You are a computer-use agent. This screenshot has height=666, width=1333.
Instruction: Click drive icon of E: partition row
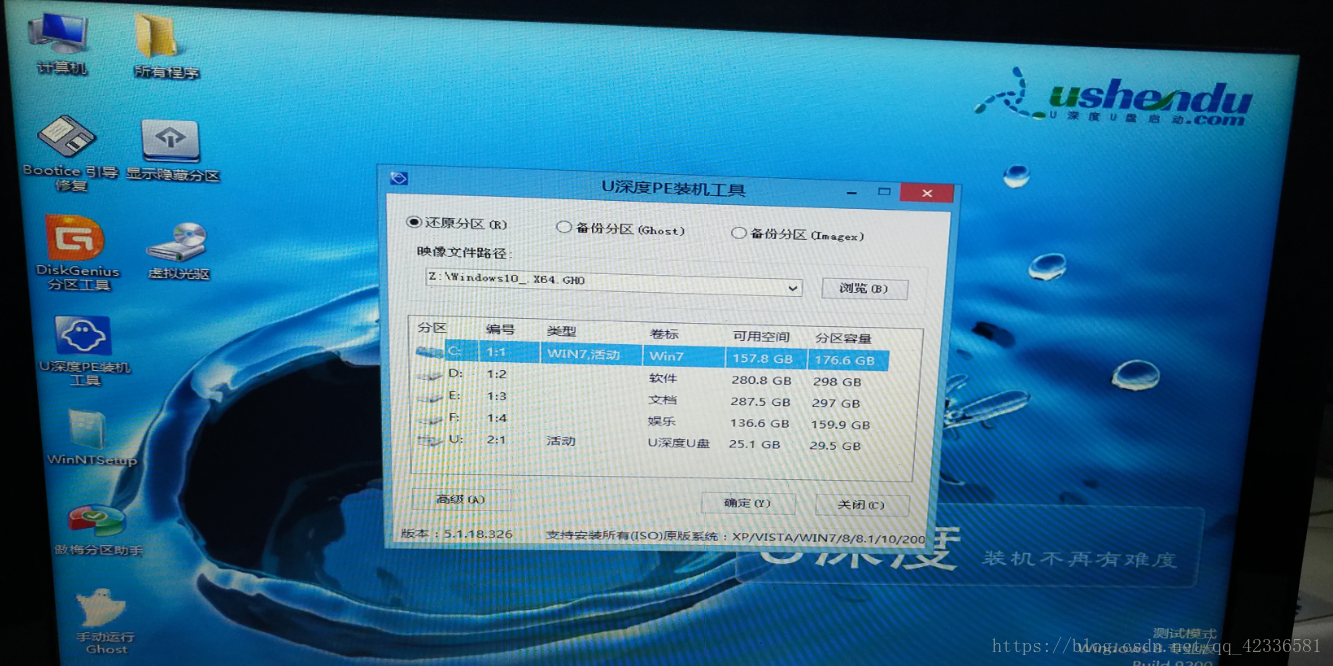430,397
